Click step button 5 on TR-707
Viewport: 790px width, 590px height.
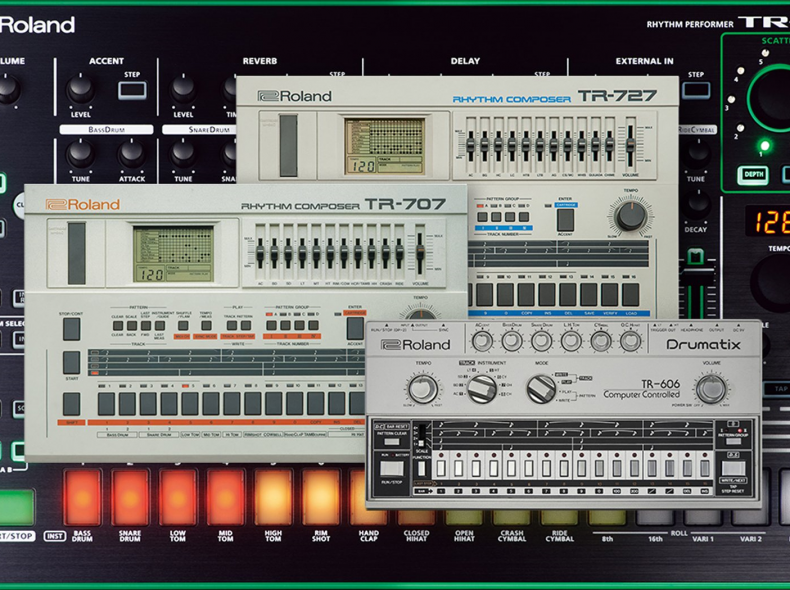click(190, 404)
